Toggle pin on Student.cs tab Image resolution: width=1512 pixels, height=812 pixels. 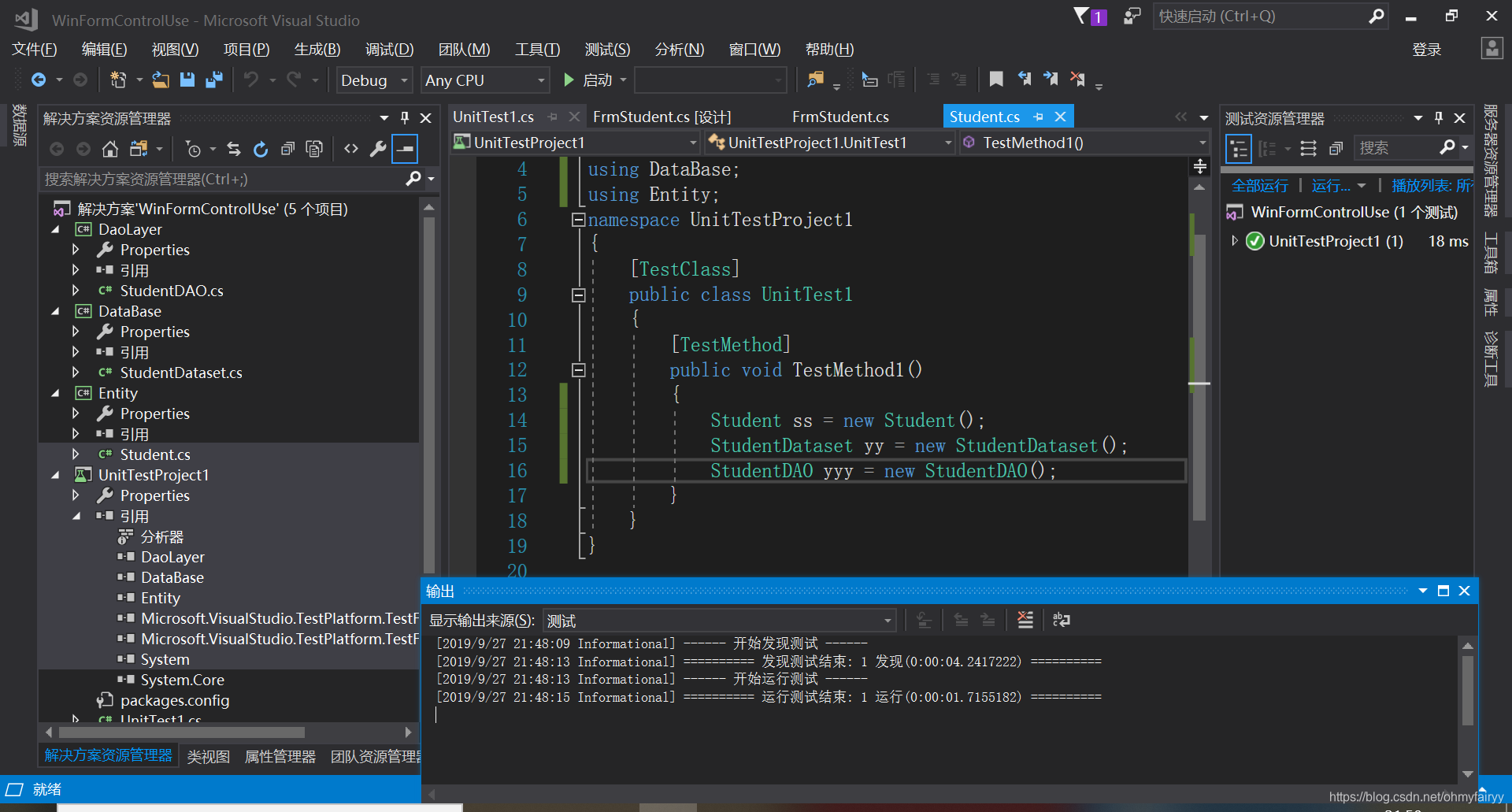(1039, 117)
